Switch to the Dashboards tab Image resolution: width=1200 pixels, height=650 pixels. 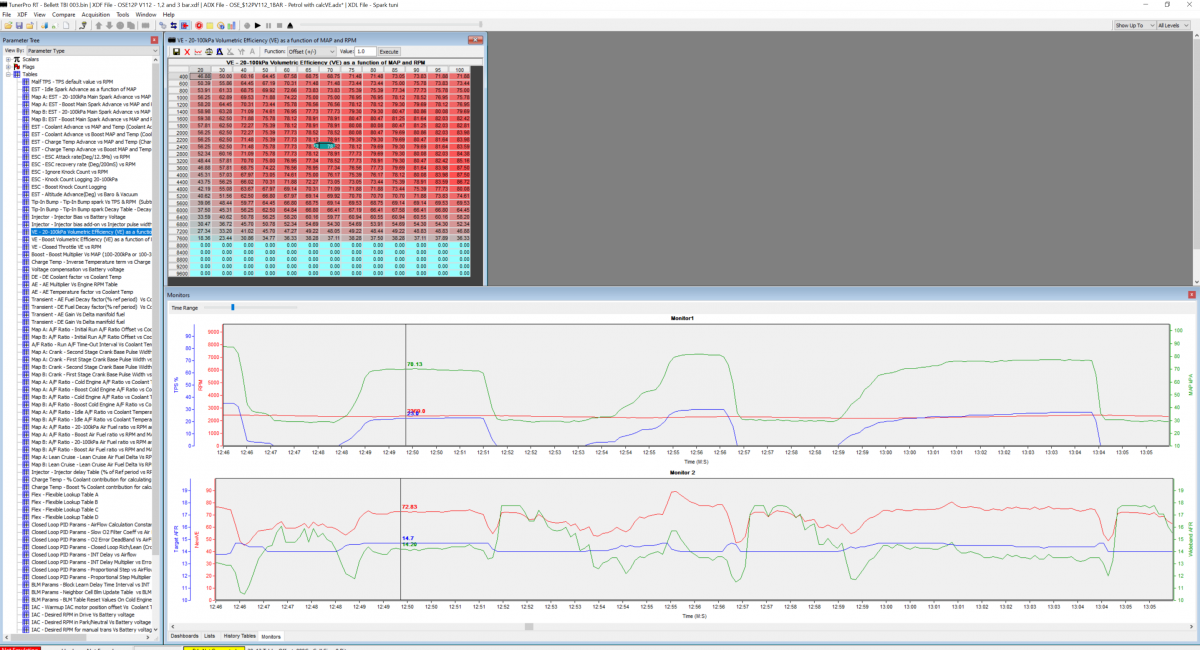(184, 636)
